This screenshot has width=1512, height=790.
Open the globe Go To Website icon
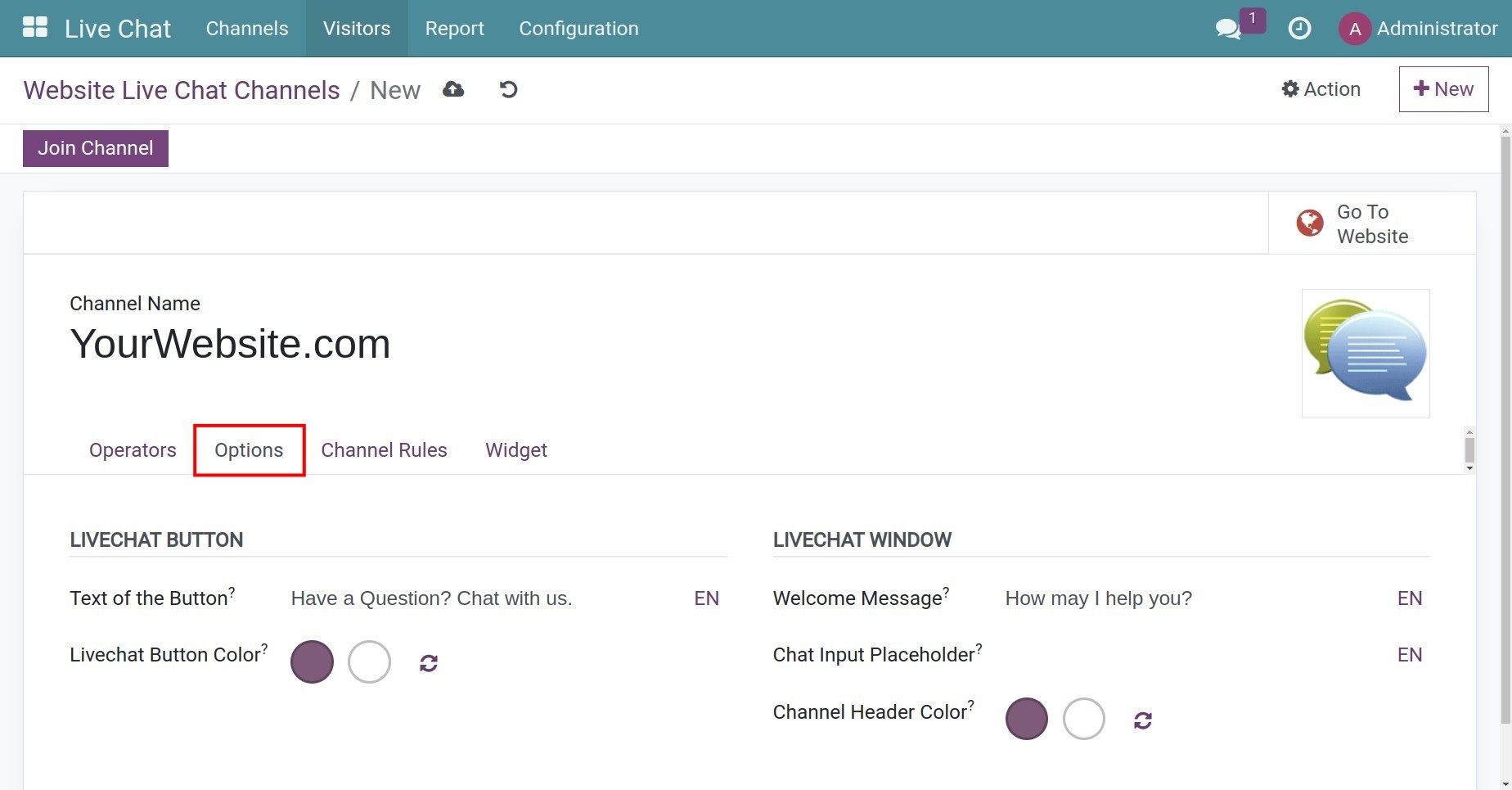pyautogui.click(x=1308, y=222)
